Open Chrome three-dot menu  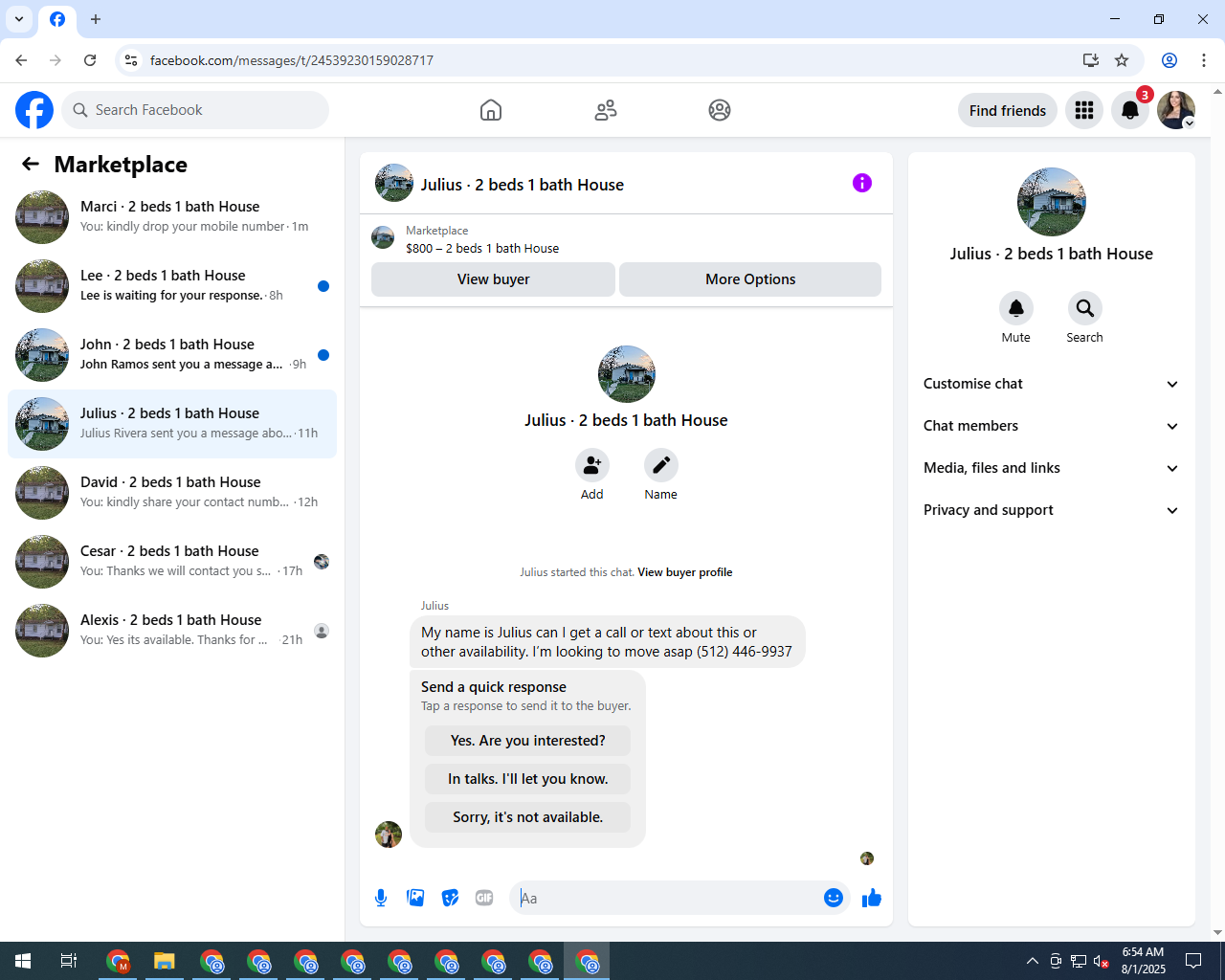[1204, 60]
